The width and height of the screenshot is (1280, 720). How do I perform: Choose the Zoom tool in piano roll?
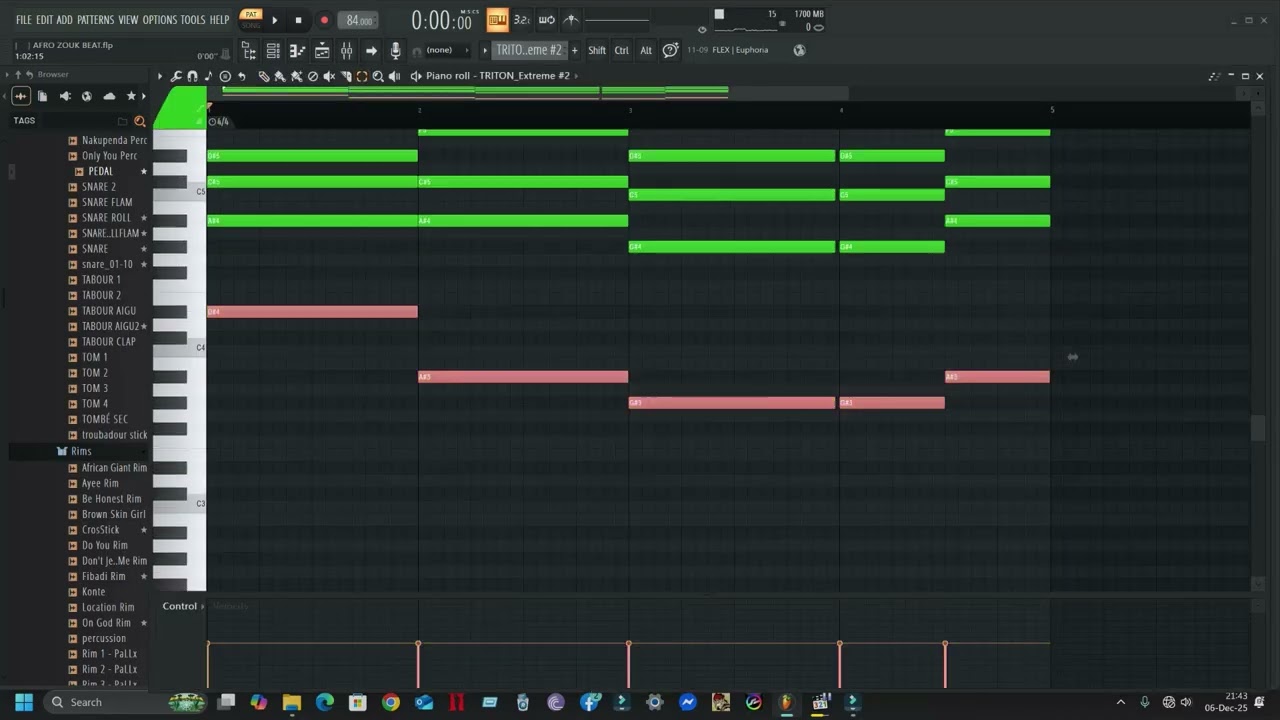click(x=378, y=76)
